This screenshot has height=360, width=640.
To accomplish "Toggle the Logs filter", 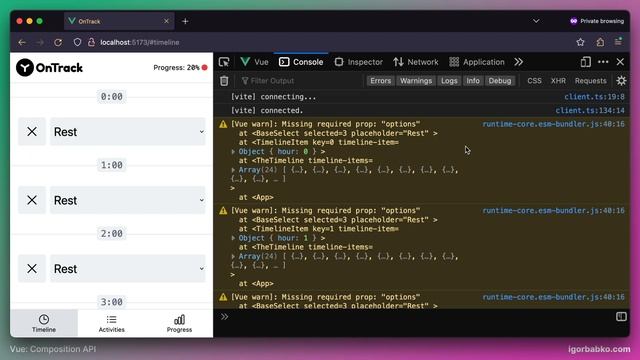I will coord(449,81).
